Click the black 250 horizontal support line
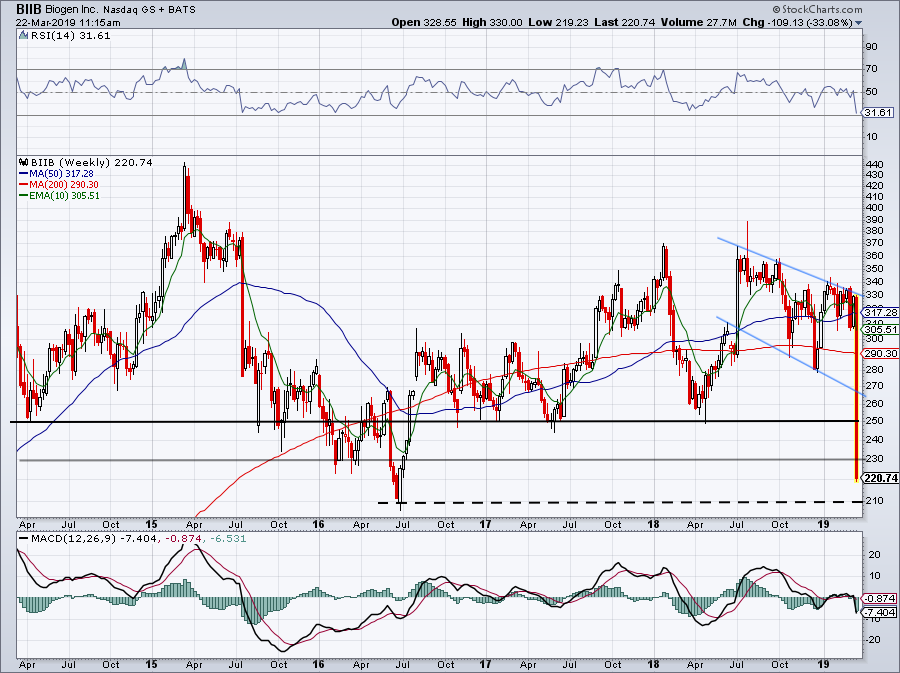The width and height of the screenshot is (900, 673). point(435,422)
